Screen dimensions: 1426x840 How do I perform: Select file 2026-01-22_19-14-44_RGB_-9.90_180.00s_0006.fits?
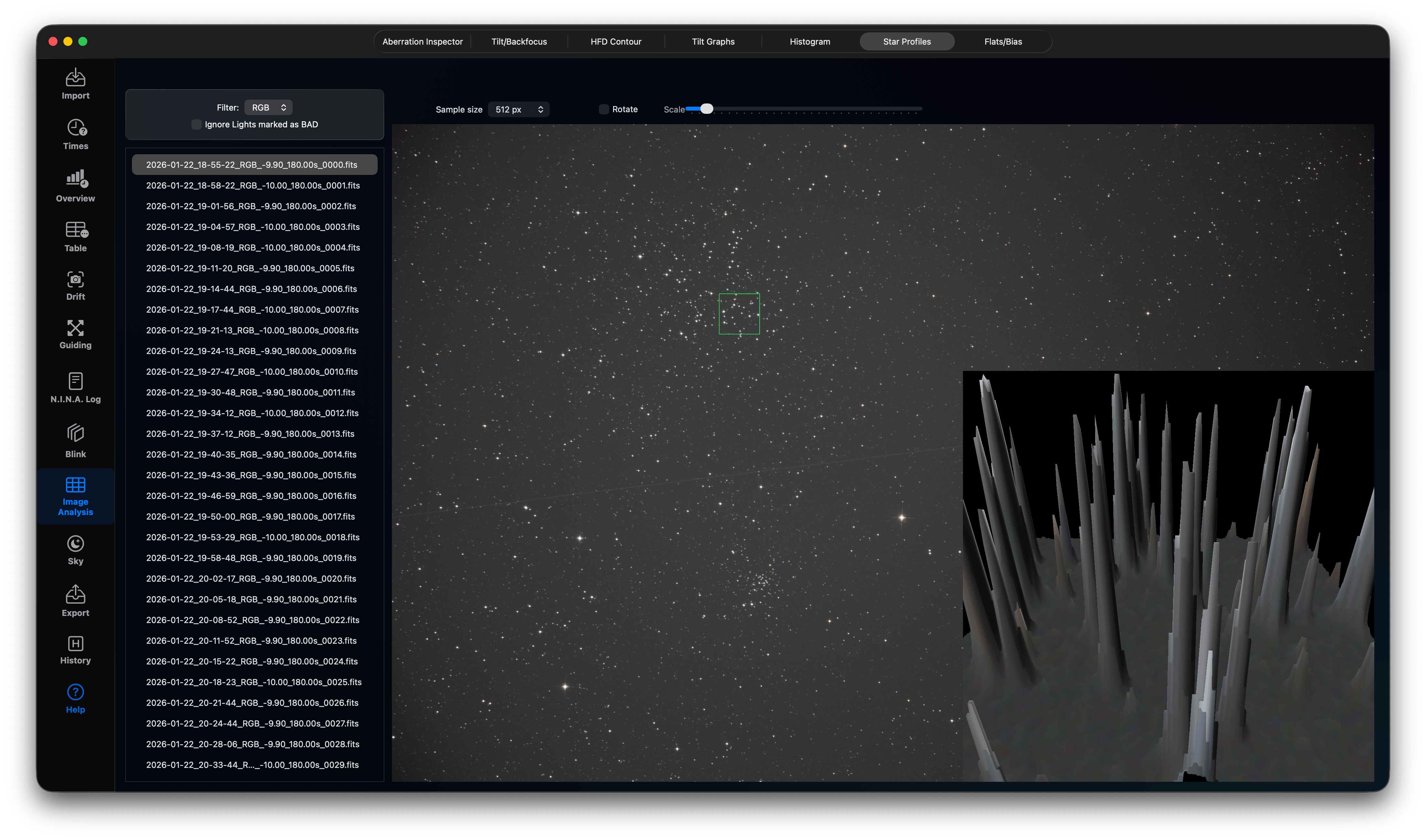coord(254,289)
